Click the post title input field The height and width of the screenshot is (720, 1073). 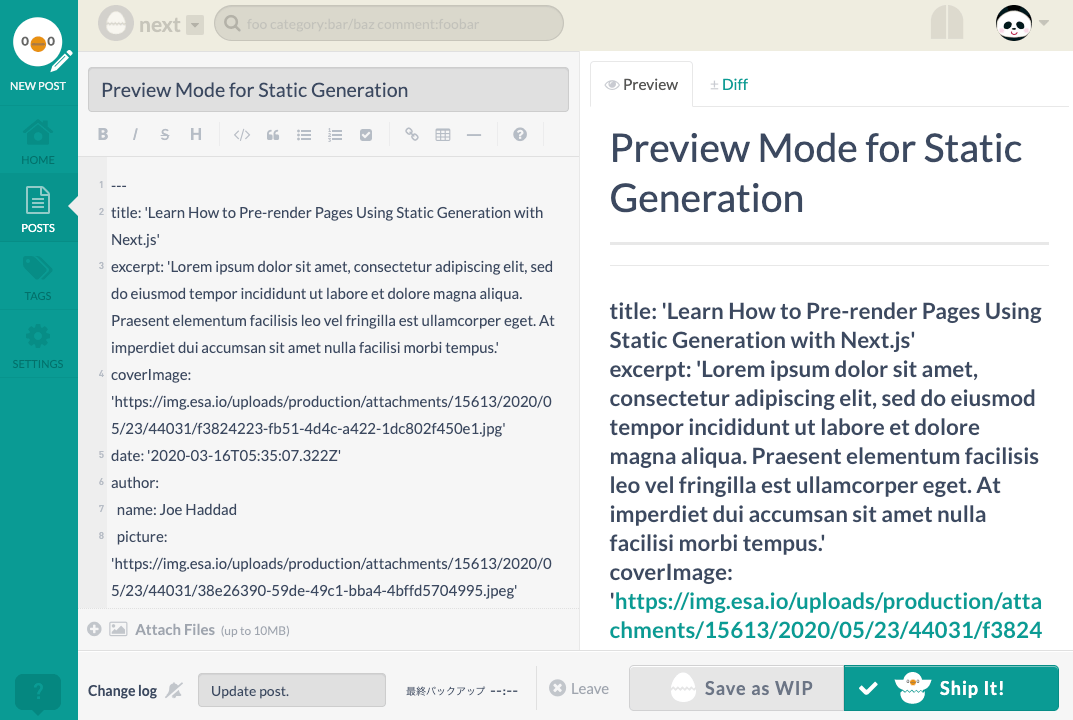pyautogui.click(x=328, y=90)
